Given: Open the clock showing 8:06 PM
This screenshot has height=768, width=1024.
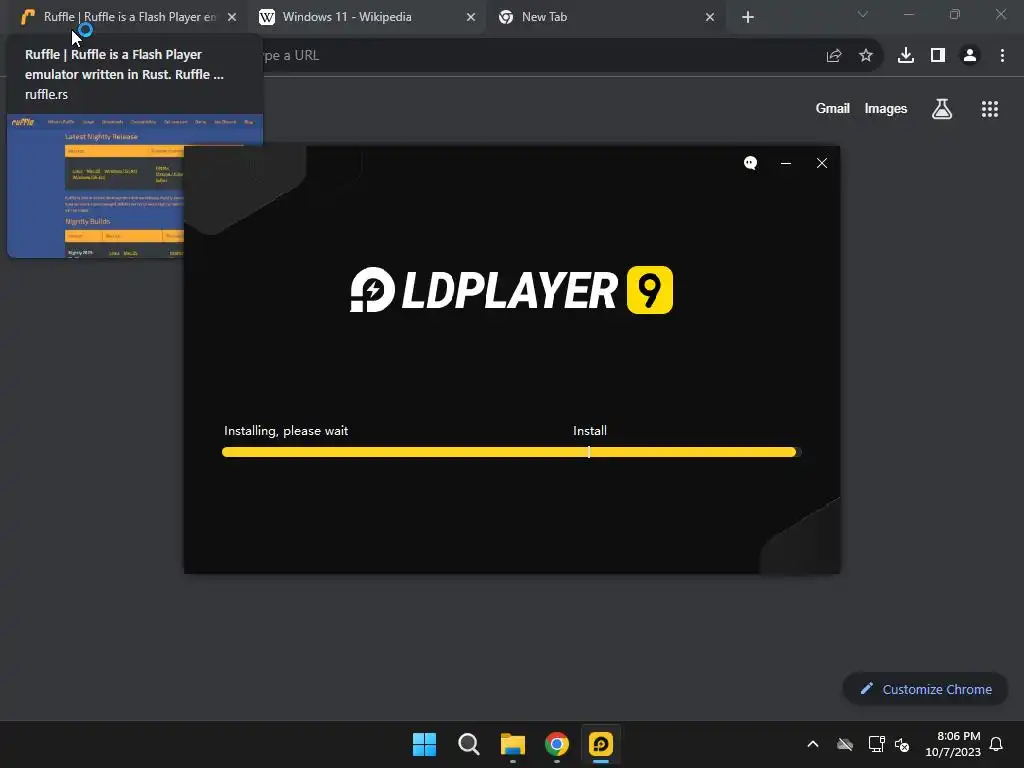Looking at the screenshot, I should pyautogui.click(x=953, y=744).
